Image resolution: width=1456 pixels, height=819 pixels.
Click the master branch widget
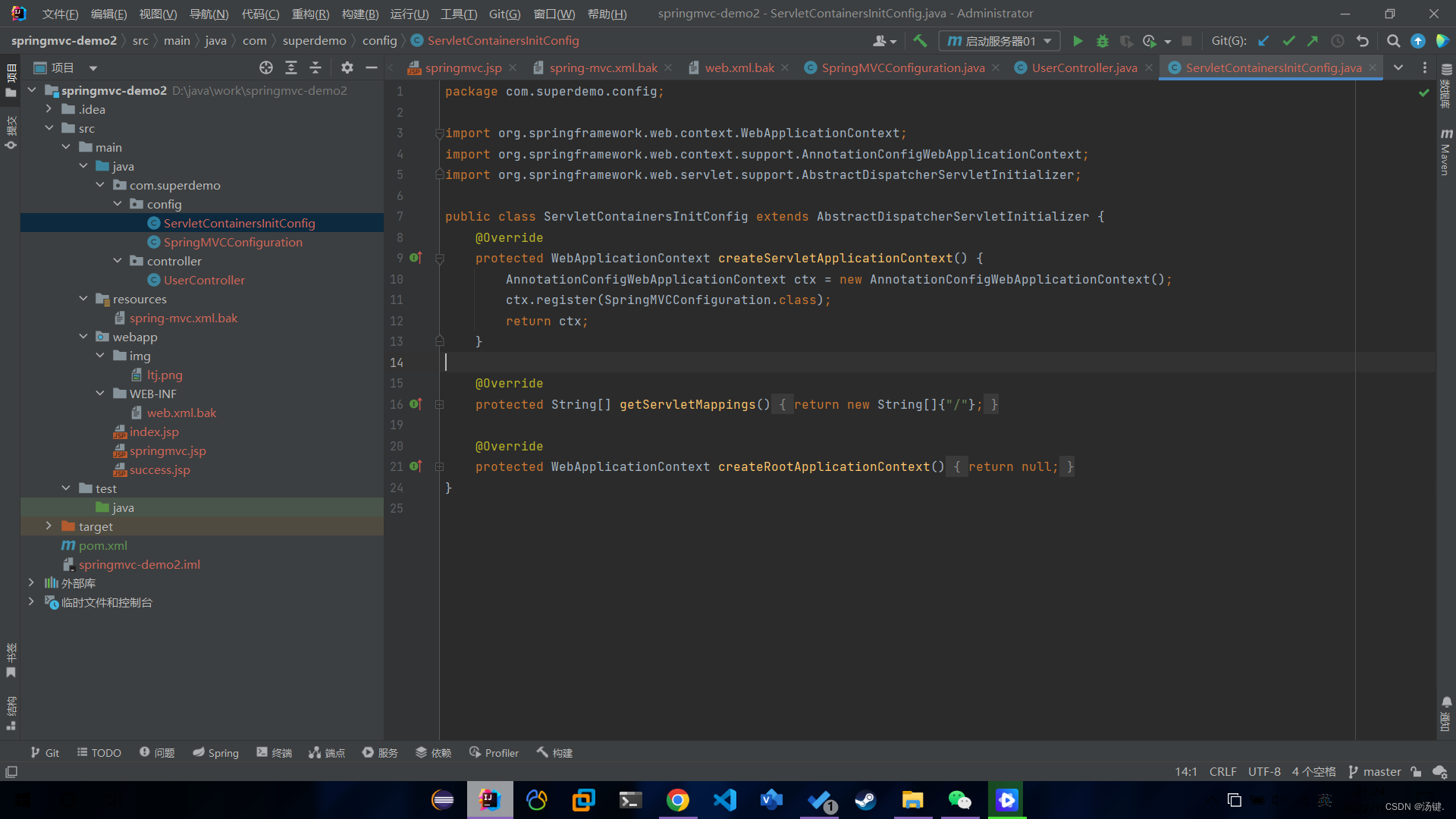(x=1375, y=772)
